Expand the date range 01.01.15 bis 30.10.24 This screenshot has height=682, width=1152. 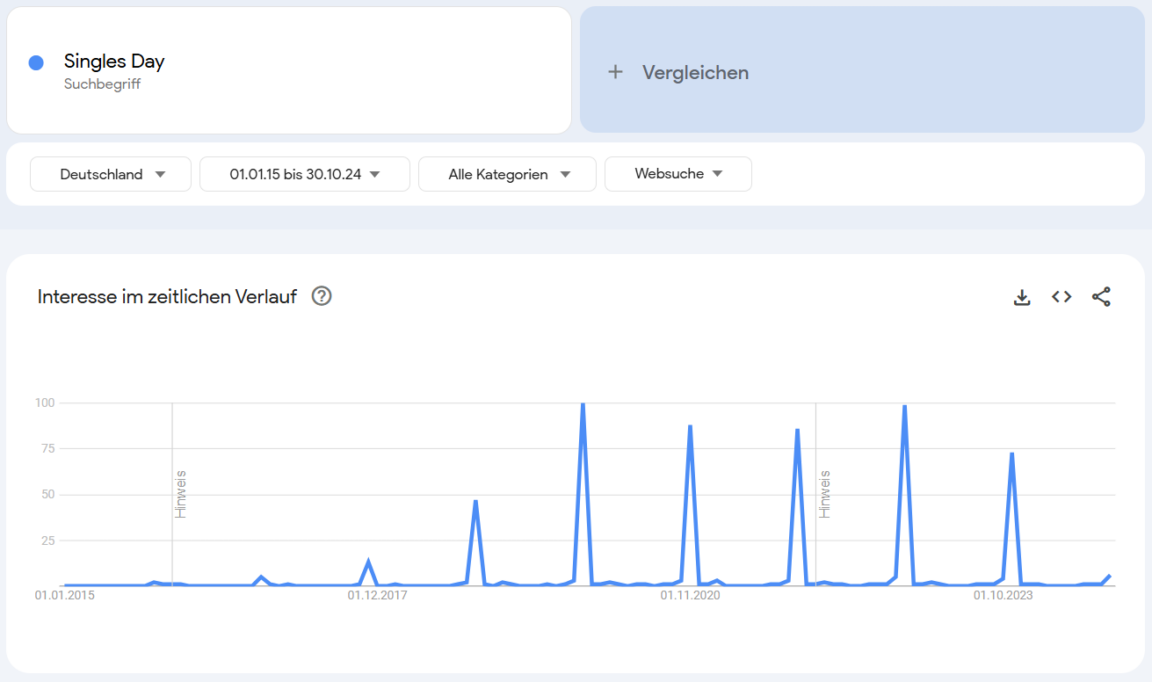pyautogui.click(x=305, y=174)
